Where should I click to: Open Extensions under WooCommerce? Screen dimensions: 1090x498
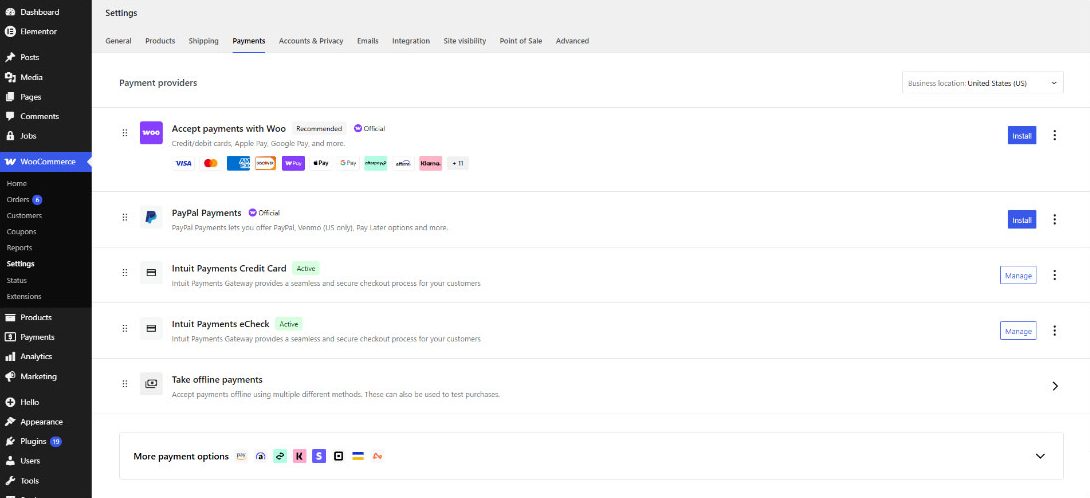(24, 296)
